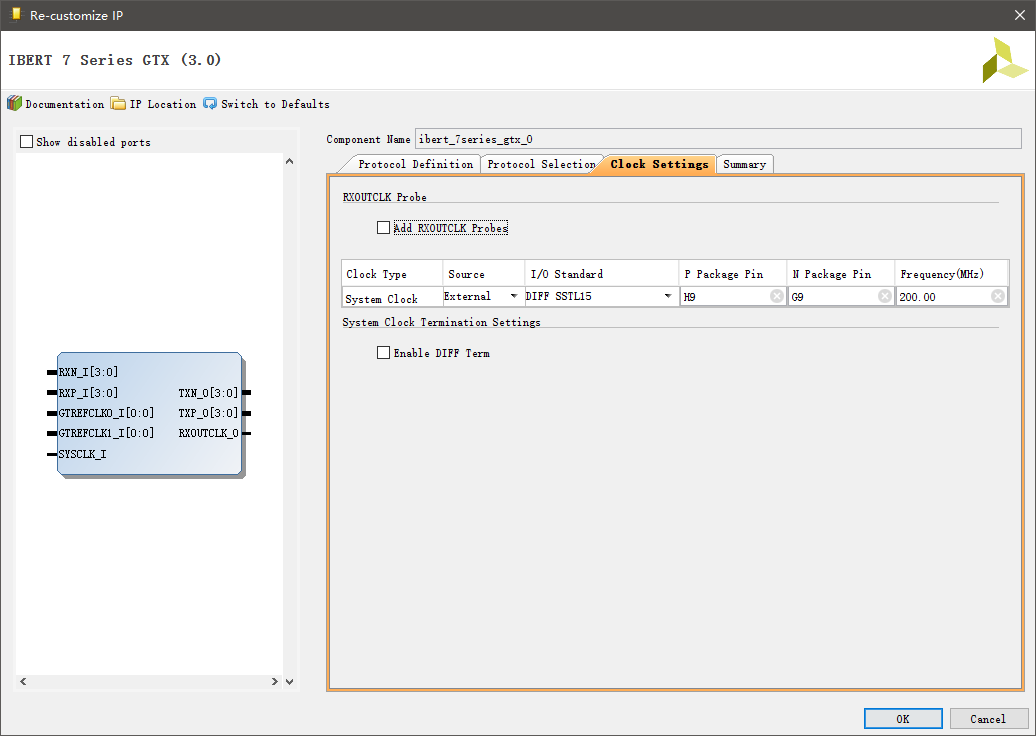
Task: Check Enable DIFF Term option
Action: pyautogui.click(x=383, y=353)
